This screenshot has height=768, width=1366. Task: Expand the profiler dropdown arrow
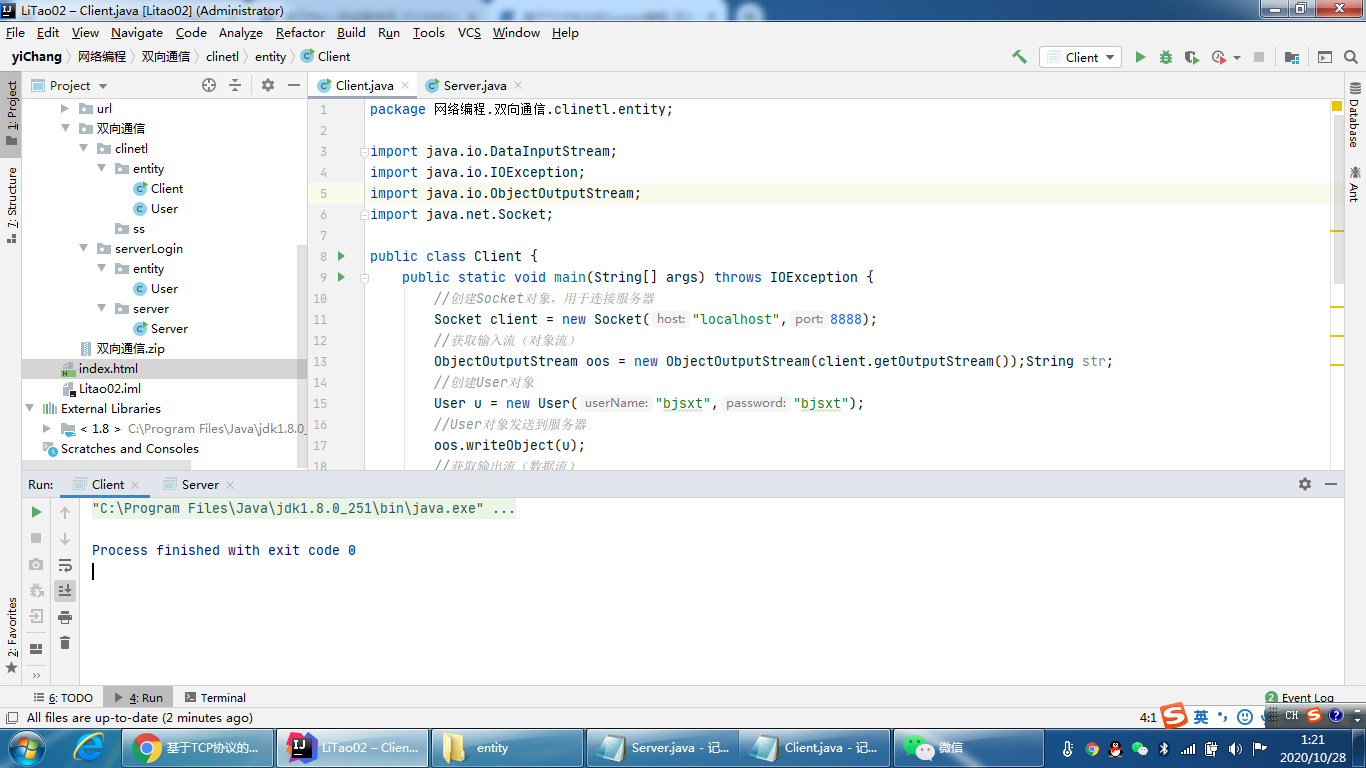[1237, 58]
